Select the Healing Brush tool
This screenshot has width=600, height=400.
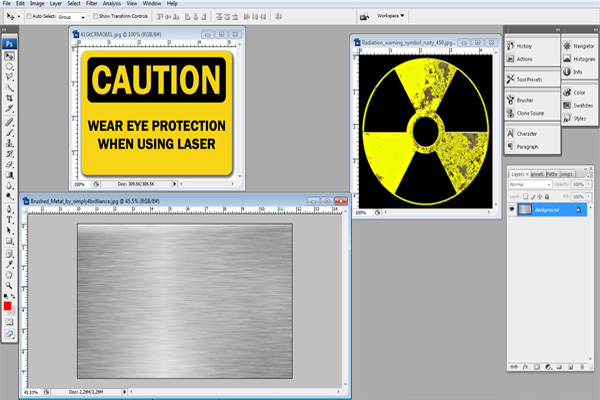(9, 122)
